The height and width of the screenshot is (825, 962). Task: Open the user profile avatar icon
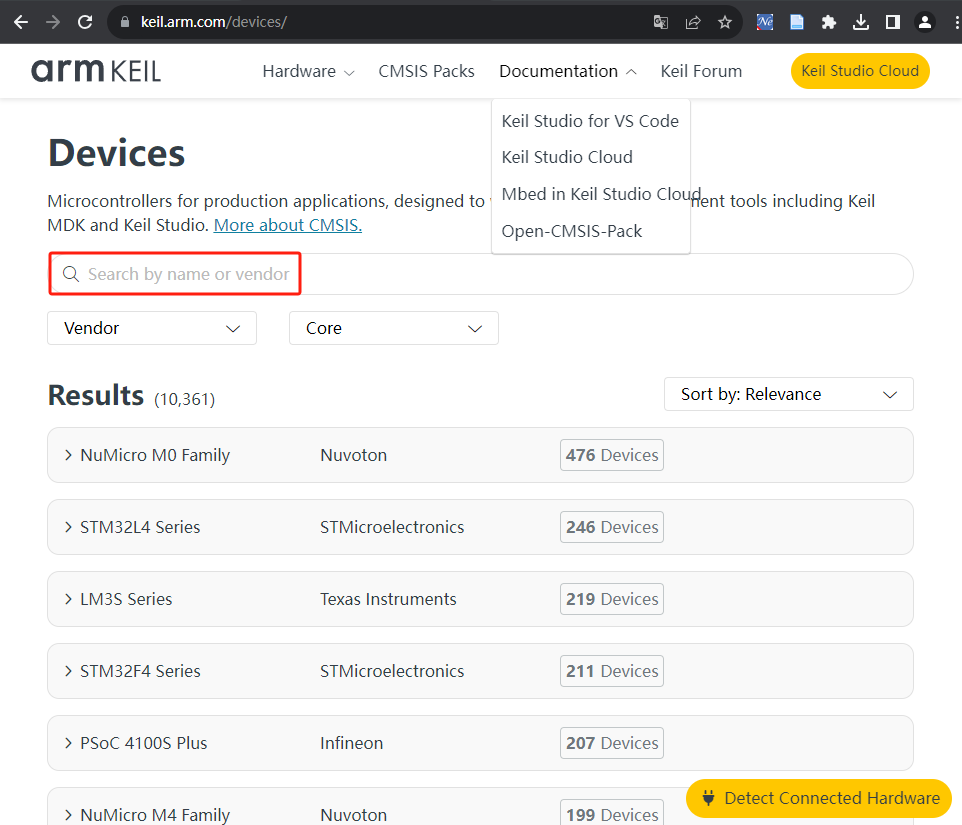925,23
